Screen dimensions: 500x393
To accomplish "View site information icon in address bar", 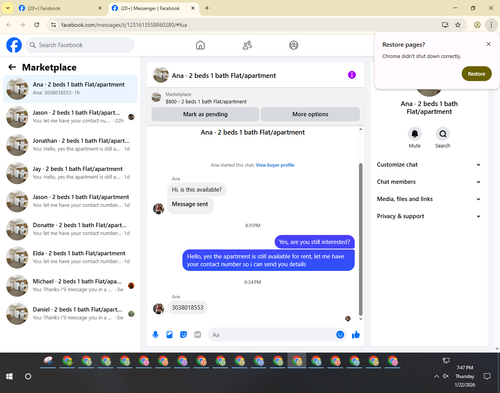I will [x=53, y=25].
